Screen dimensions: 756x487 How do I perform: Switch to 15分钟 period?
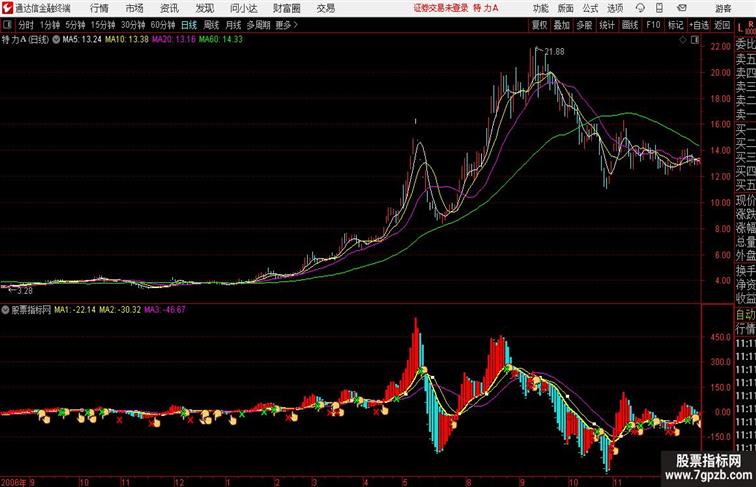click(103, 25)
